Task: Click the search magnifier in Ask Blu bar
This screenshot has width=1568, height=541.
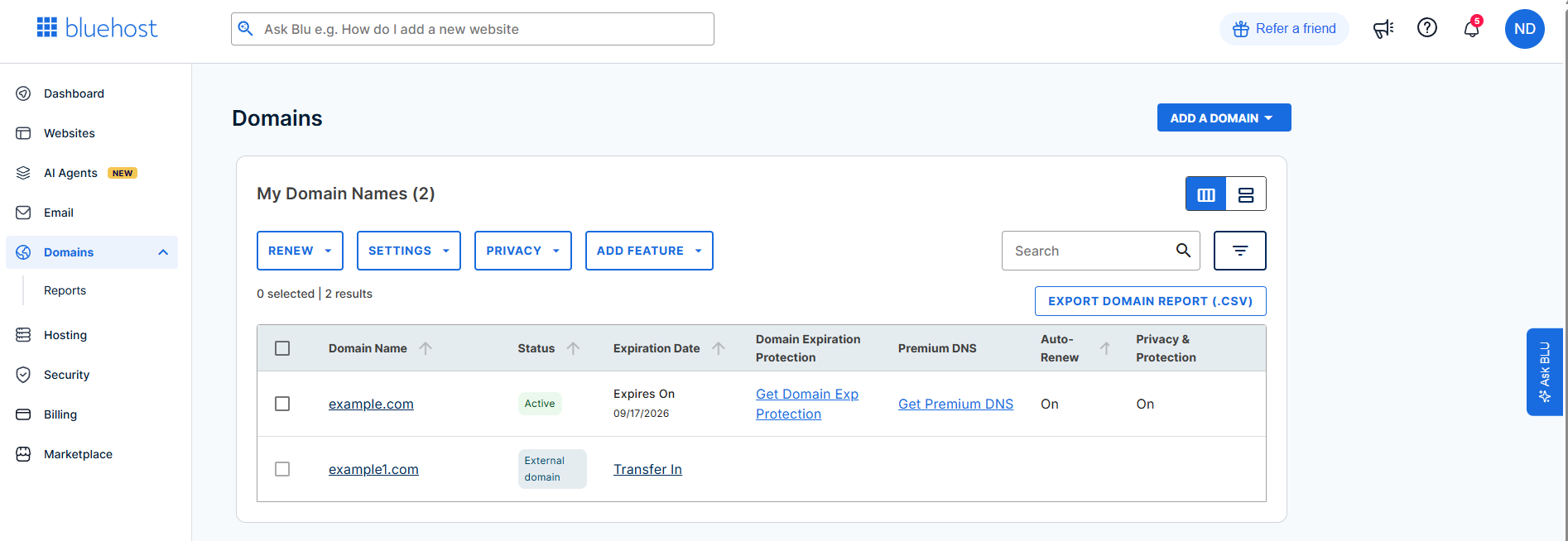Action: click(246, 29)
